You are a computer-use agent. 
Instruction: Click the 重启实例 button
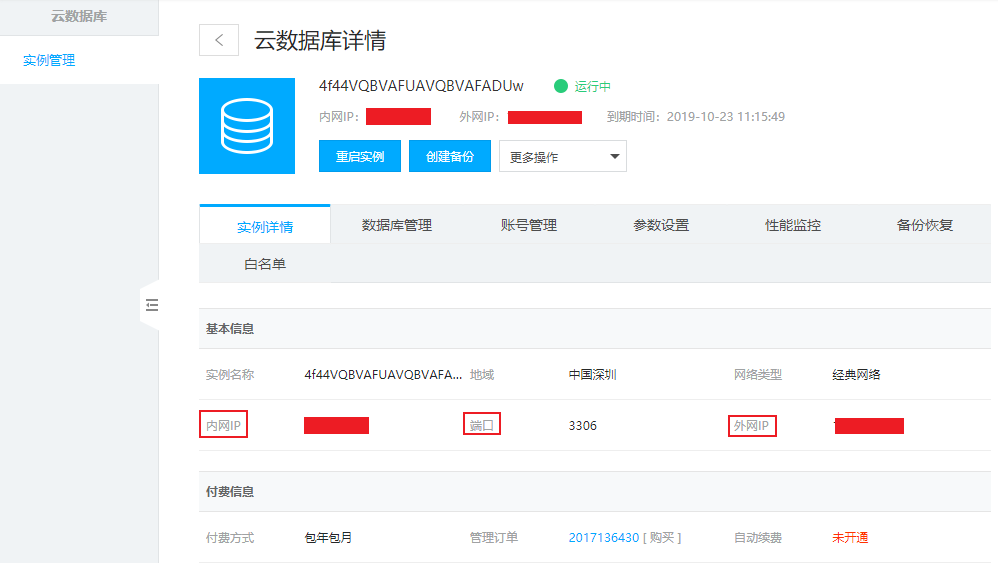pos(359,157)
